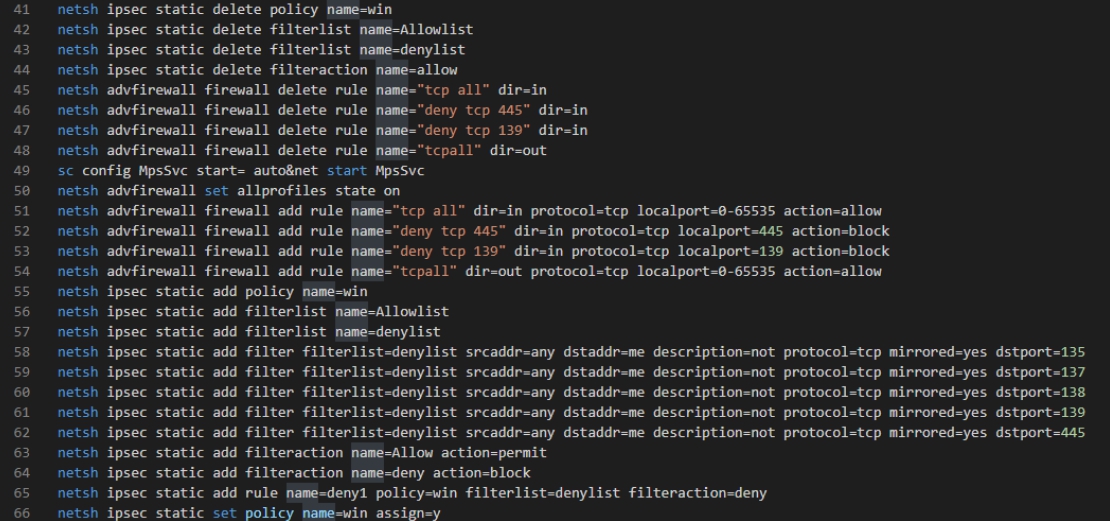
Task: Click 'dstport=135' at end of line 58
Action: pos(1041,352)
